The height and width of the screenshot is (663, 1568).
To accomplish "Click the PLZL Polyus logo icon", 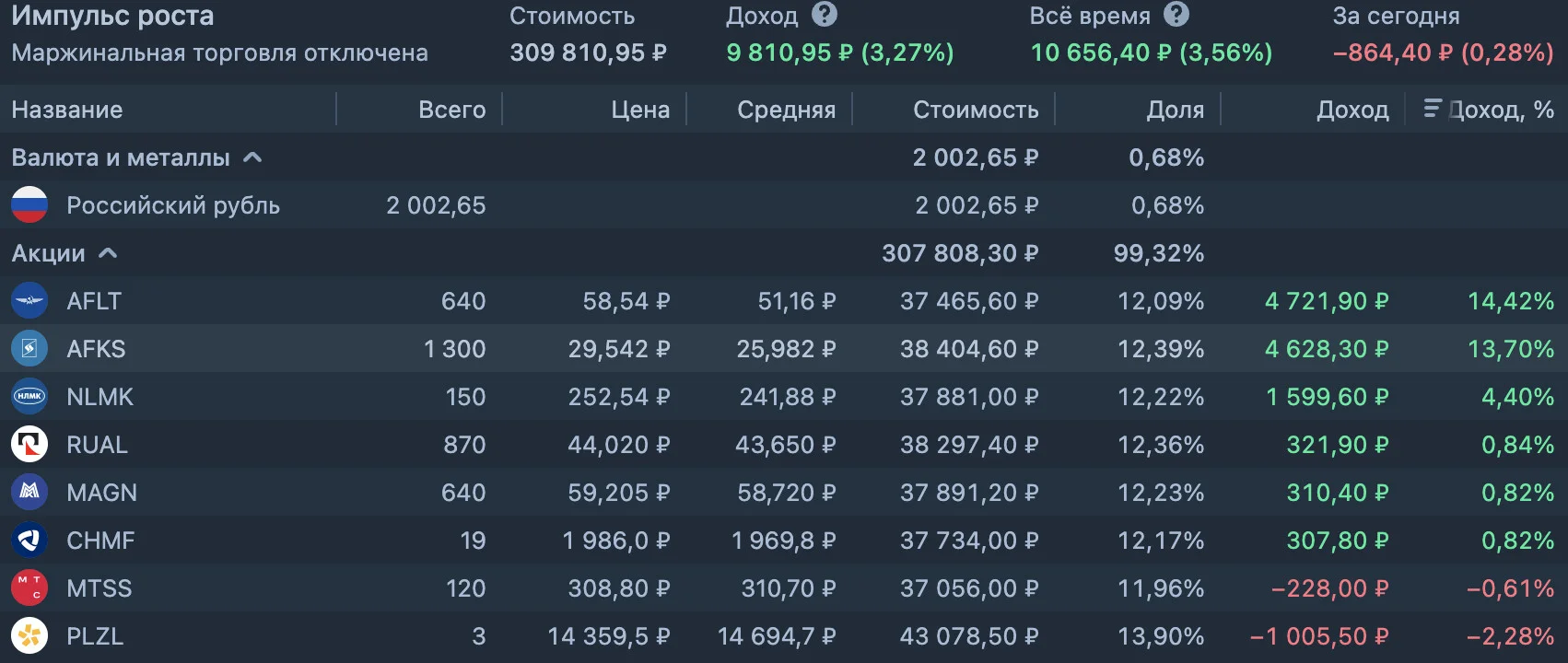I will pyautogui.click(x=29, y=636).
